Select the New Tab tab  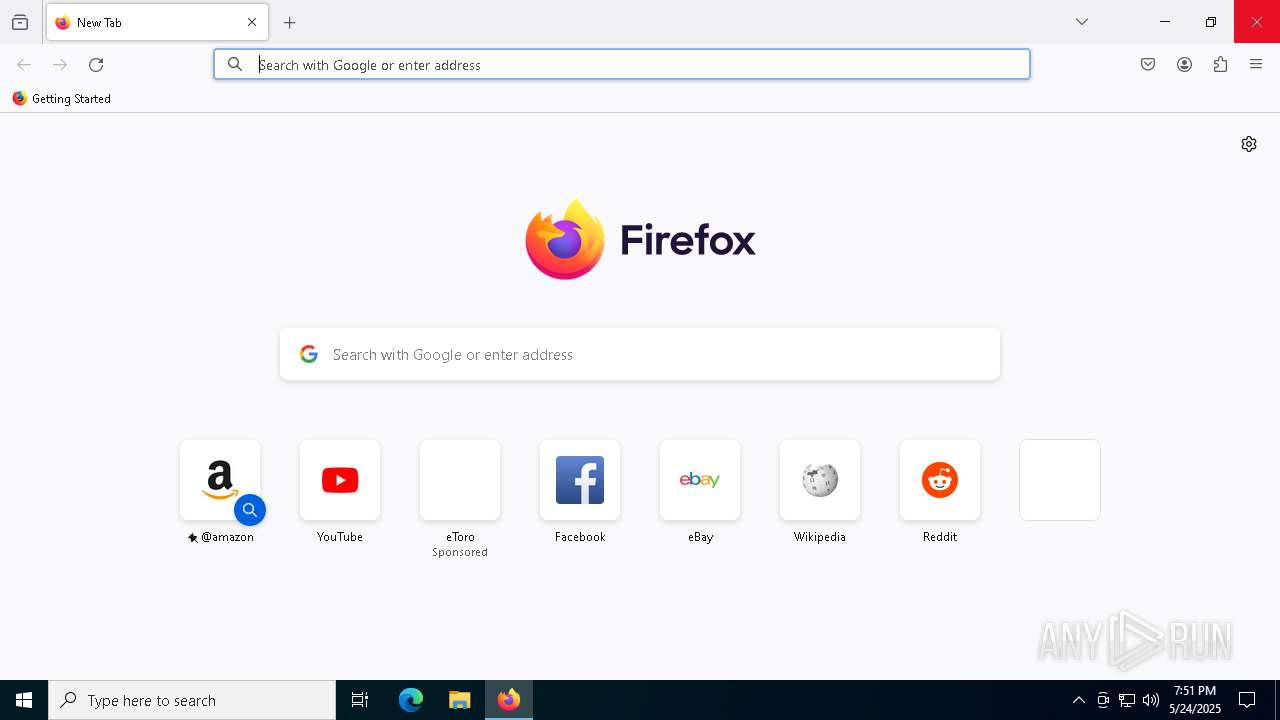(x=157, y=22)
